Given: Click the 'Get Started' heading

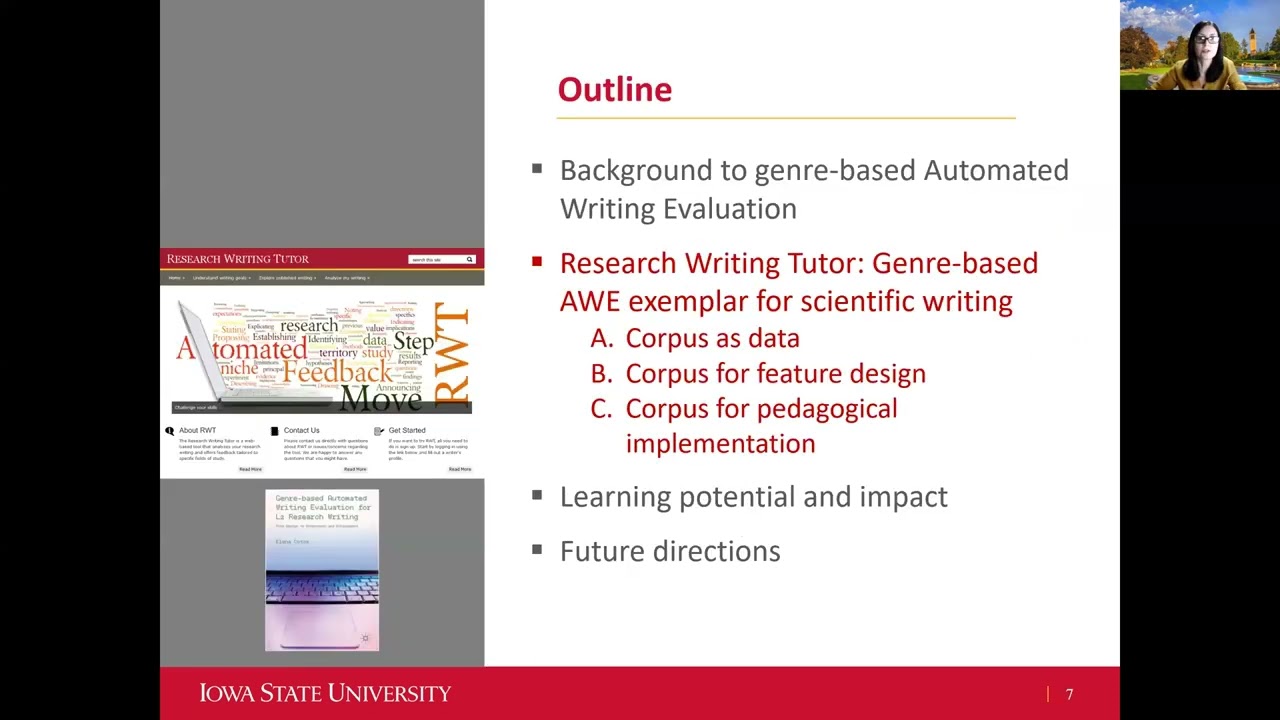Looking at the screenshot, I should tap(407, 431).
